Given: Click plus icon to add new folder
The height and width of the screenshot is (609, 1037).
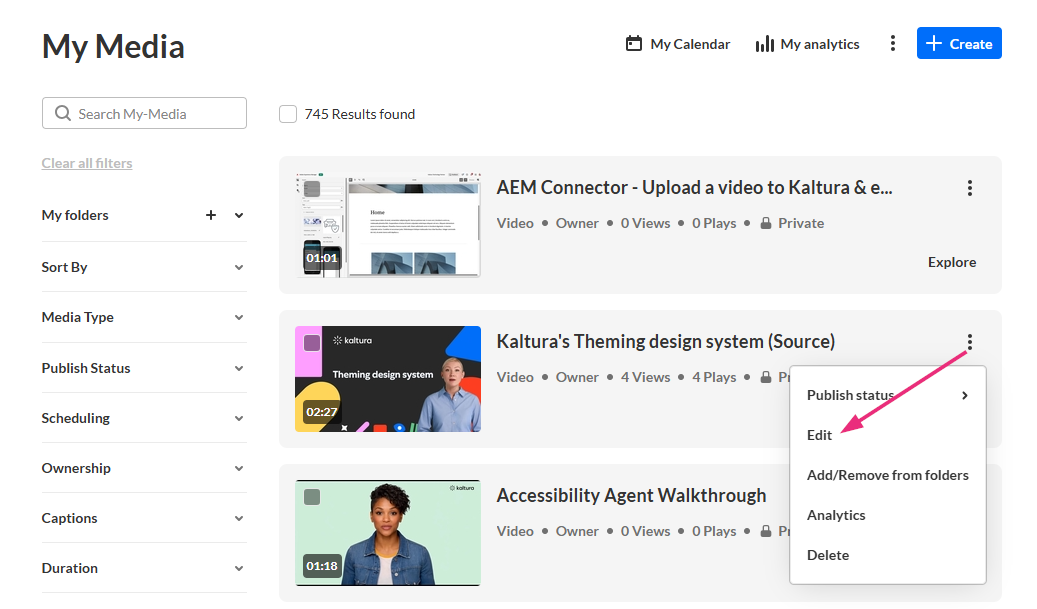Looking at the screenshot, I should coord(211,215).
